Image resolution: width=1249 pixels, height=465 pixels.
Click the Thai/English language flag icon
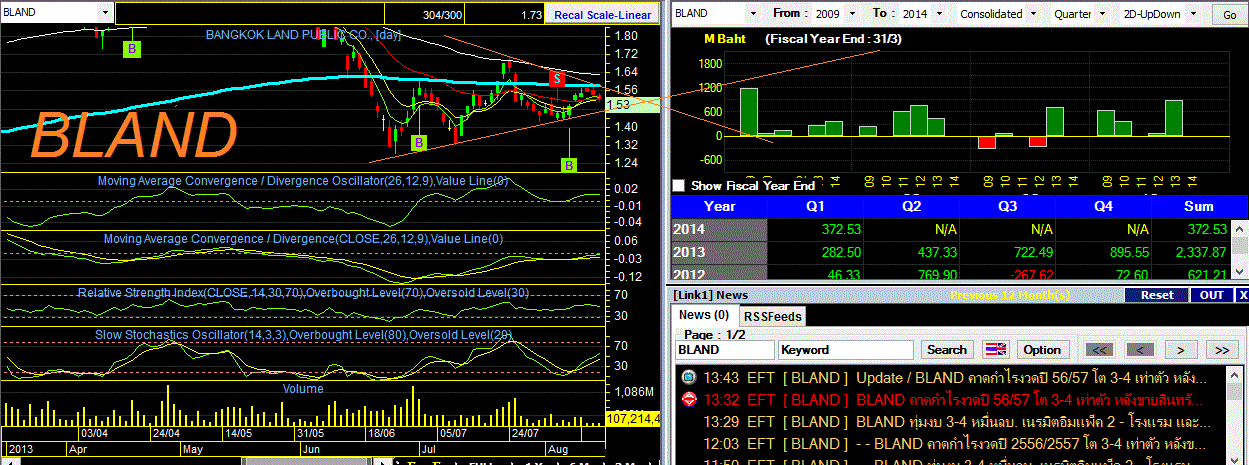tap(996, 350)
